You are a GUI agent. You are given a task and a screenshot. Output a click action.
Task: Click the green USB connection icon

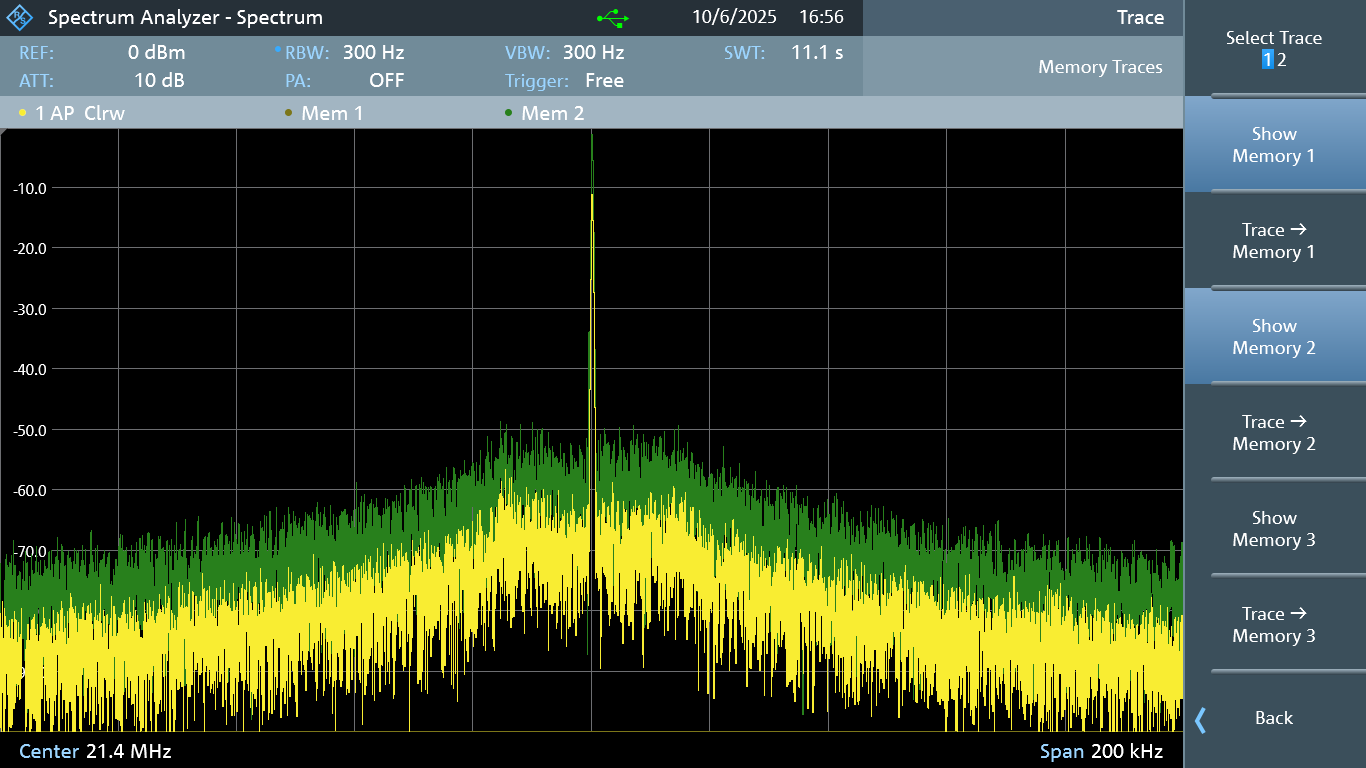612,18
